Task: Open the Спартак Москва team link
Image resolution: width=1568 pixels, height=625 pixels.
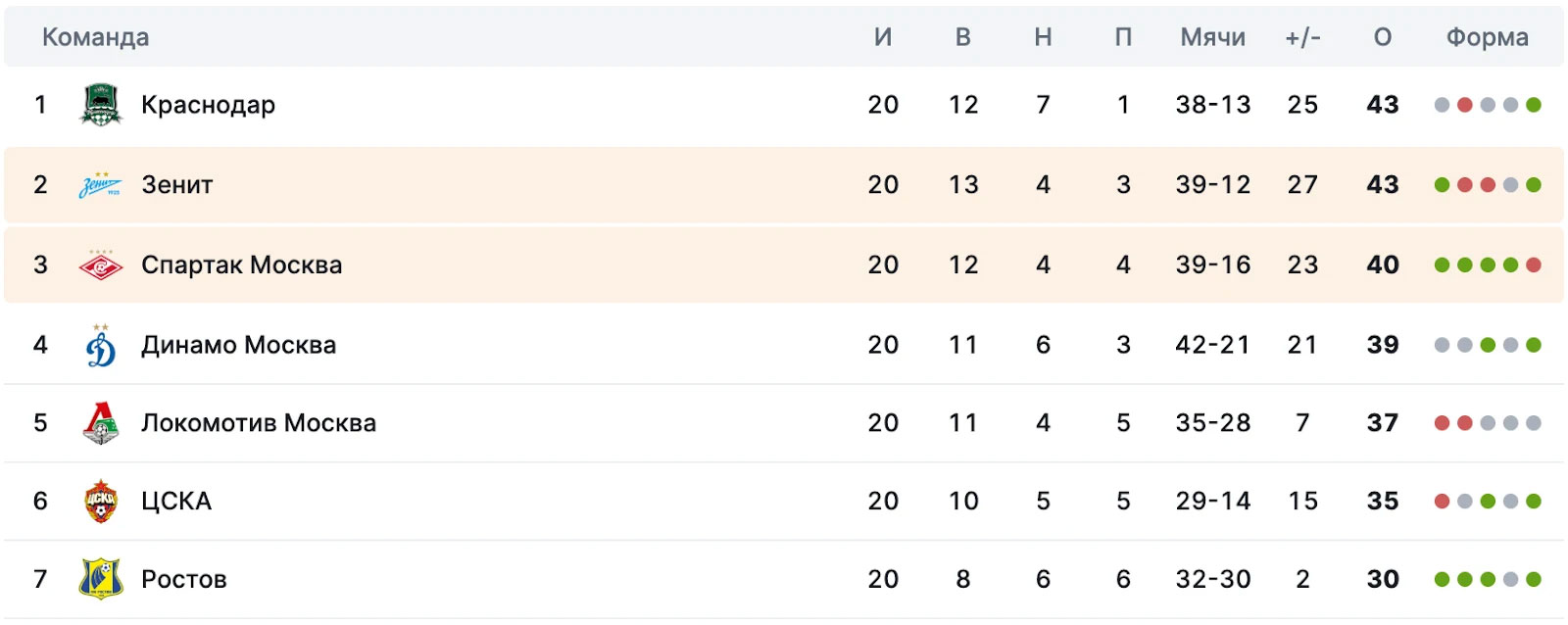Action: [242, 265]
